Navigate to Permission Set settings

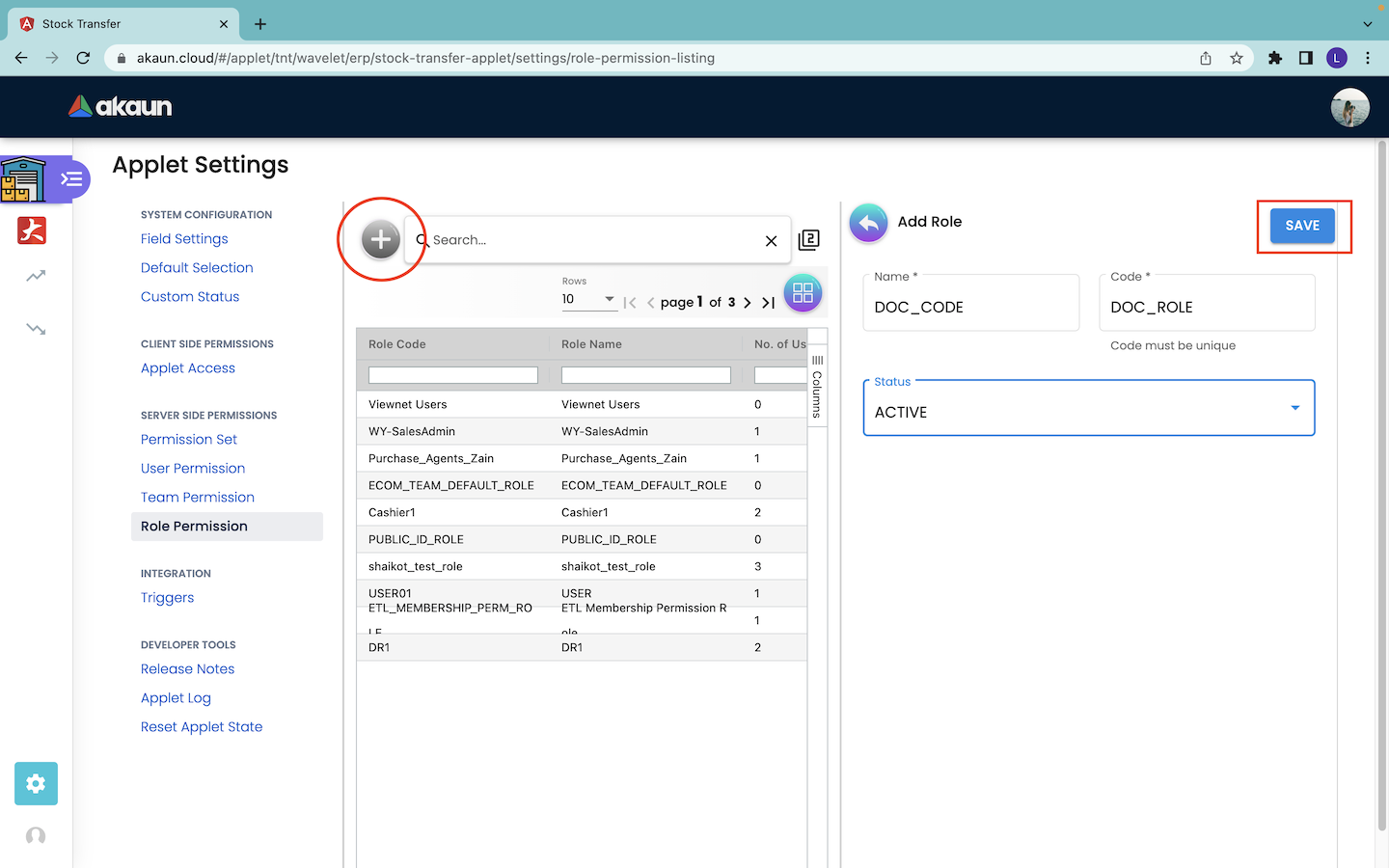(189, 440)
